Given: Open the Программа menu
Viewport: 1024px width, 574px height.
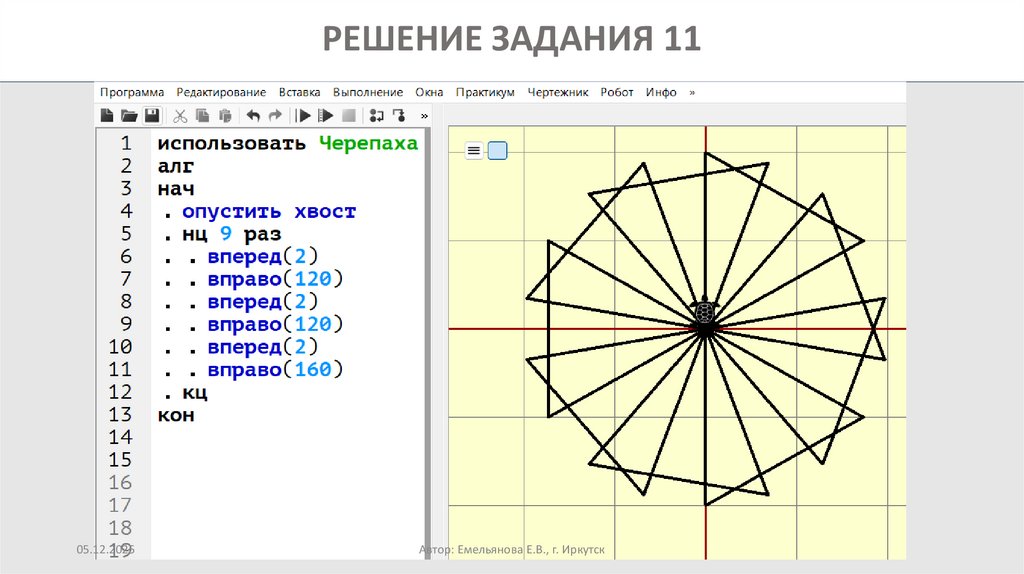Looking at the screenshot, I should click(132, 92).
